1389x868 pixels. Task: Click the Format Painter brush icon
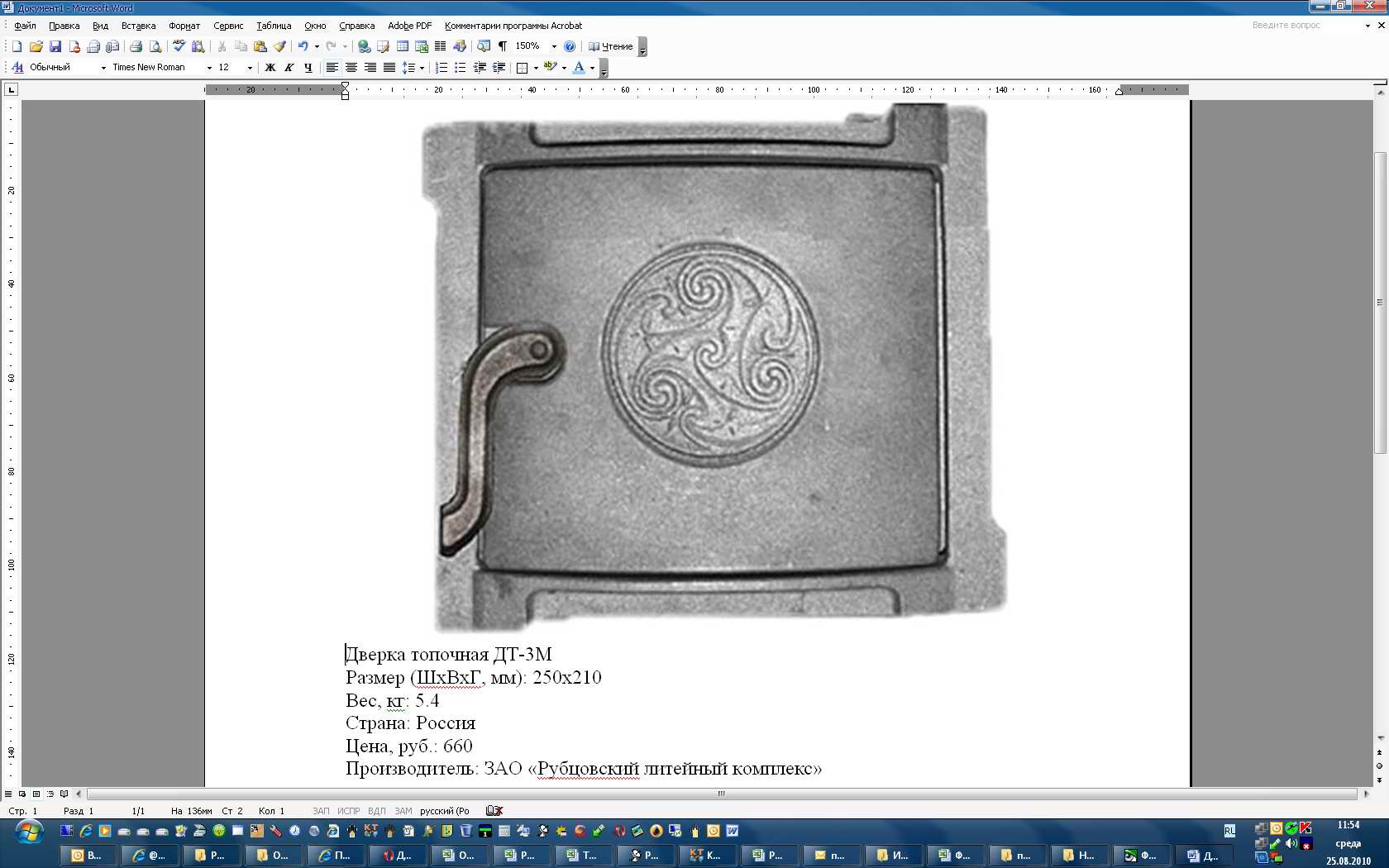pos(280,46)
